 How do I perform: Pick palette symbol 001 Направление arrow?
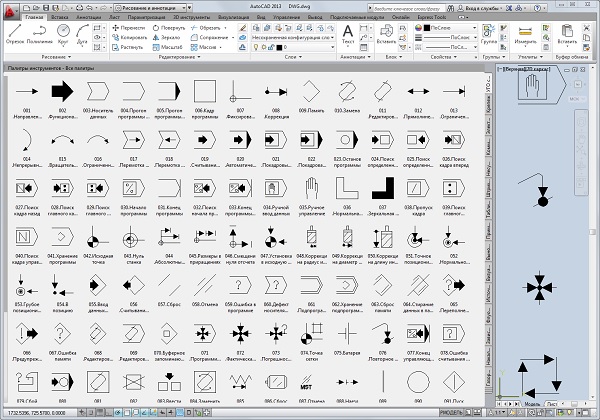(x=27, y=91)
